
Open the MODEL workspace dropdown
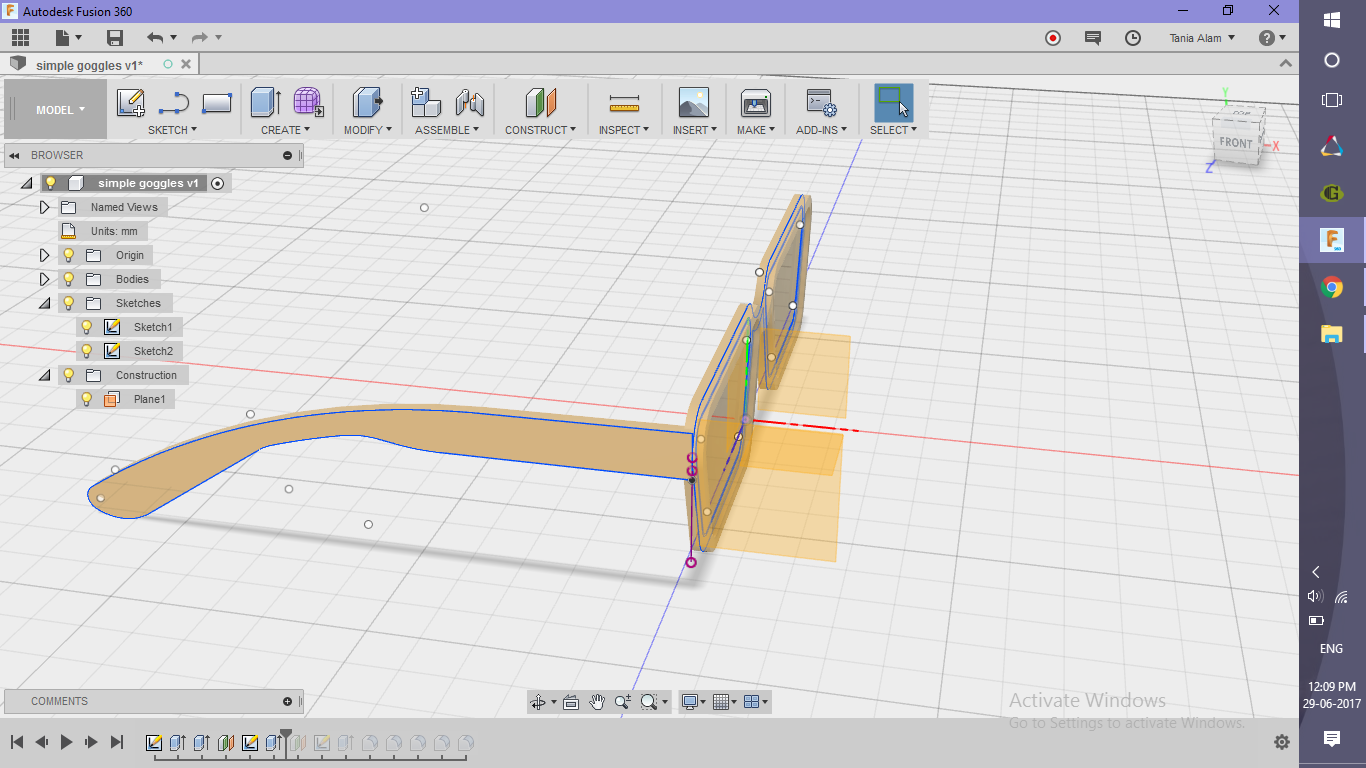click(60, 110)
